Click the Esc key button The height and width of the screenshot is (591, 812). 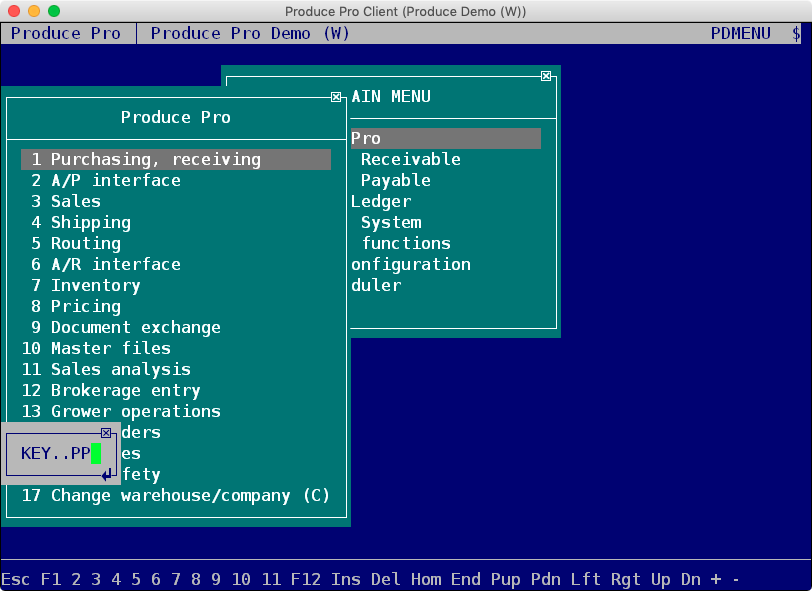click(x=16, y=579)
